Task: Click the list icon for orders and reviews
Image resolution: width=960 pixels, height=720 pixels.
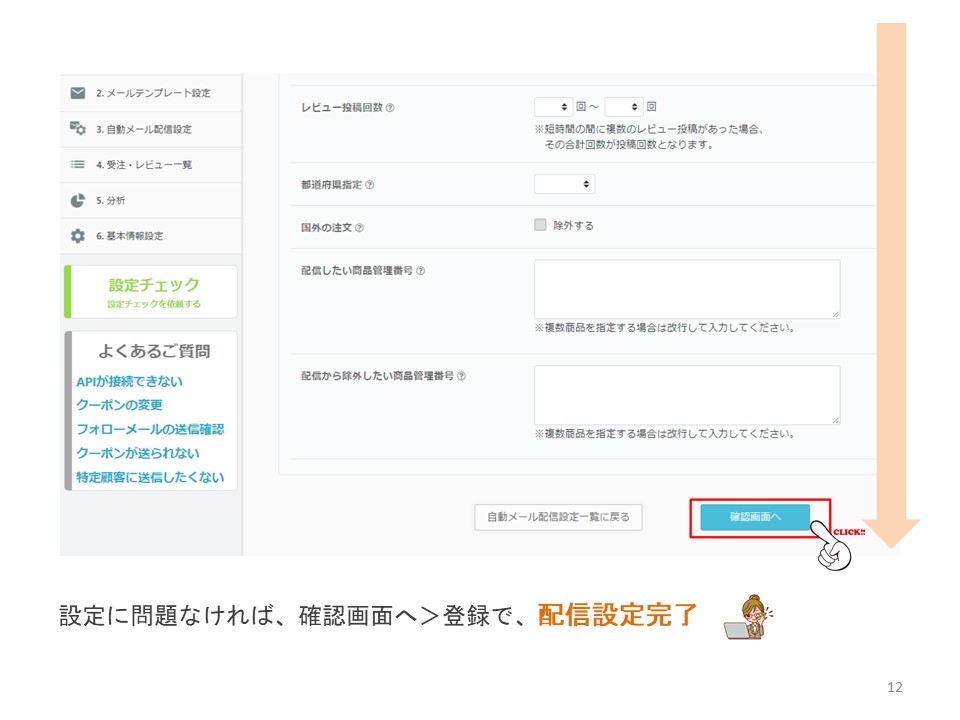Action: (78, 164)
